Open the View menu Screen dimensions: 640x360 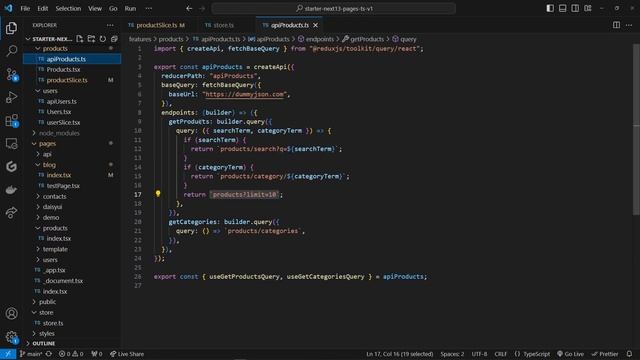(95, 8)
